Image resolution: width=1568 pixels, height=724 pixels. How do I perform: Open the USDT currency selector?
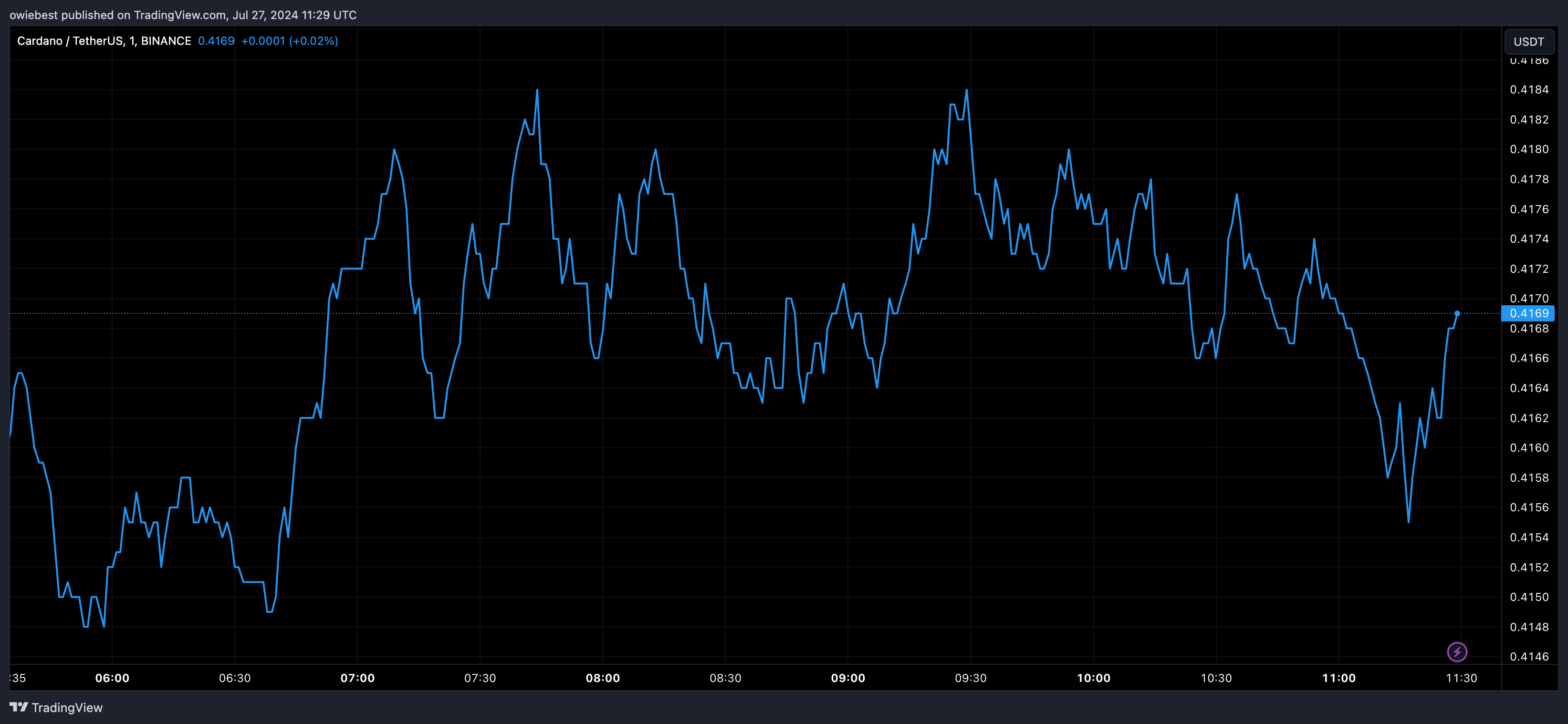click(x=1528, y=41)
